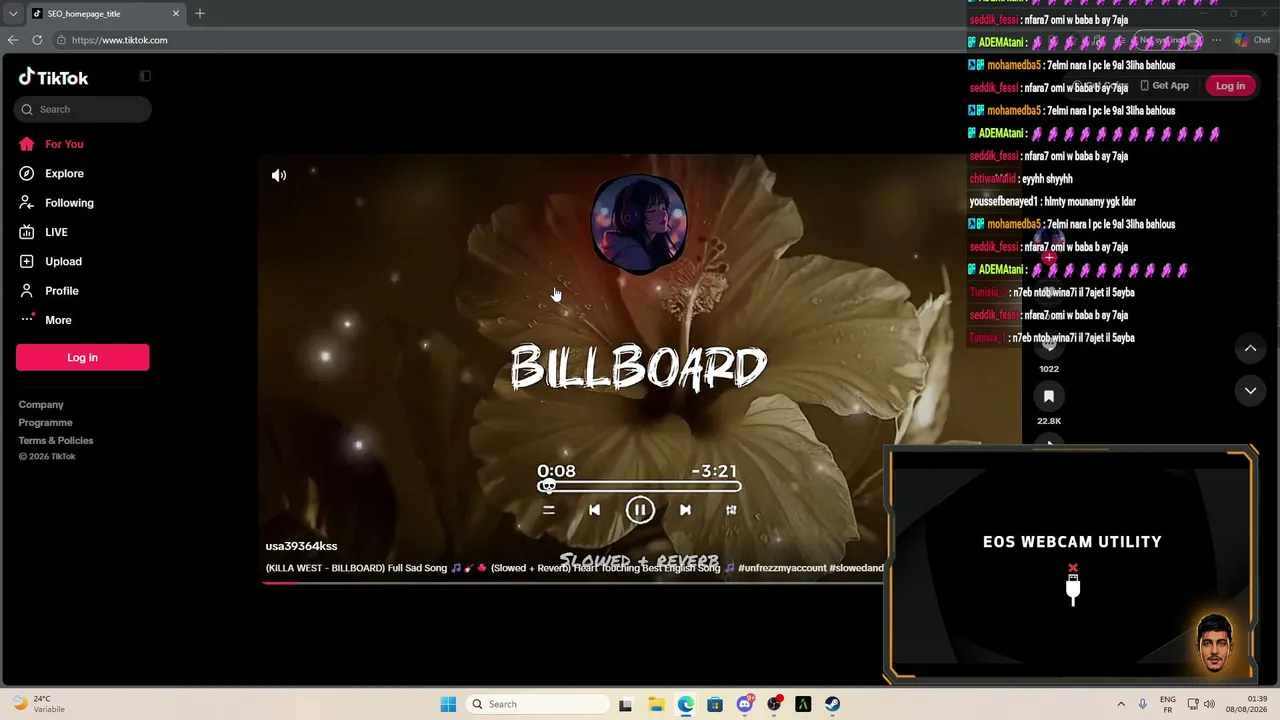The image size is (1280, 720).
Task: Open the More options menu
Action: (x=45, y=320)
